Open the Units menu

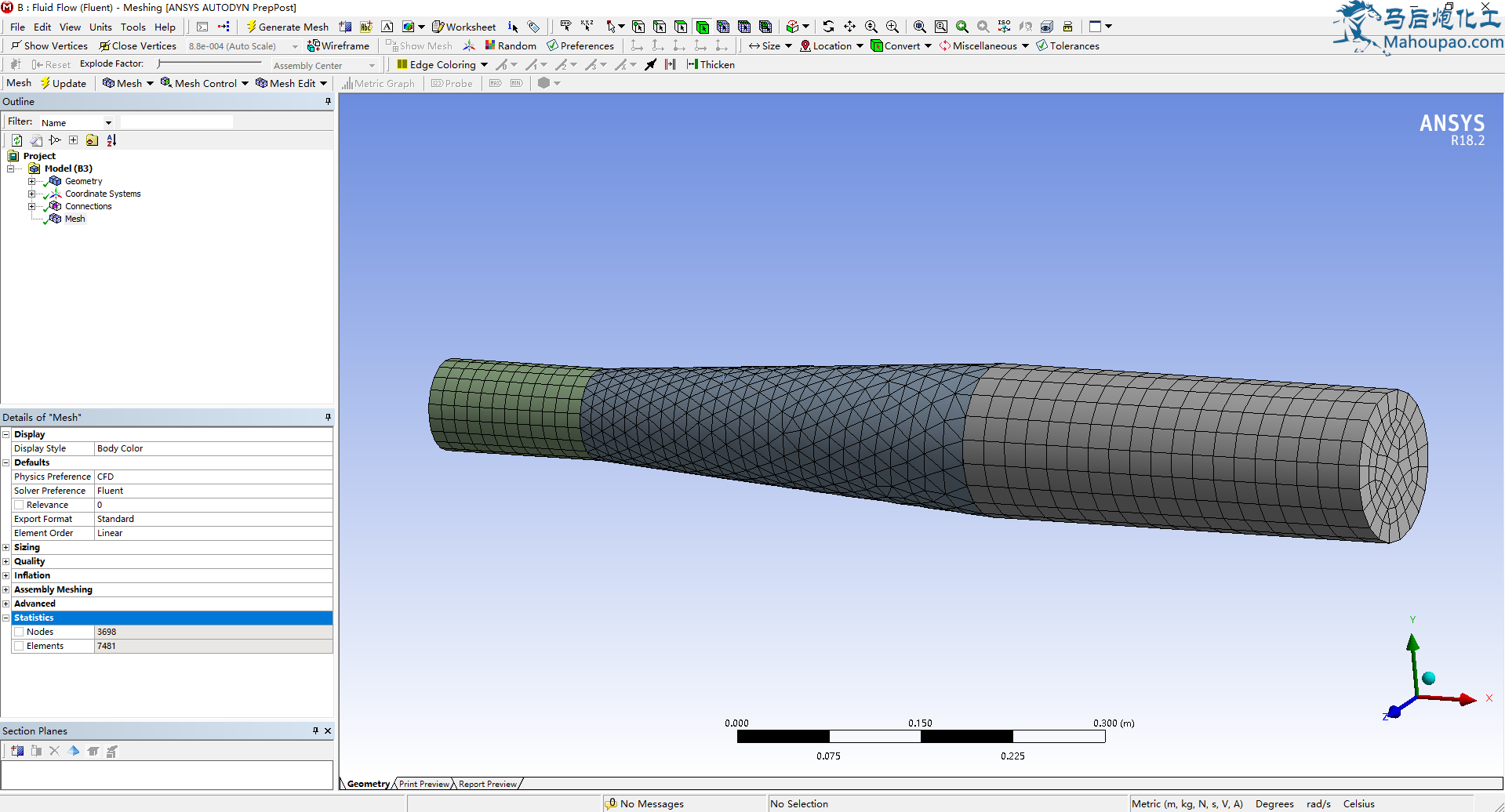click(x=100, y=27)
